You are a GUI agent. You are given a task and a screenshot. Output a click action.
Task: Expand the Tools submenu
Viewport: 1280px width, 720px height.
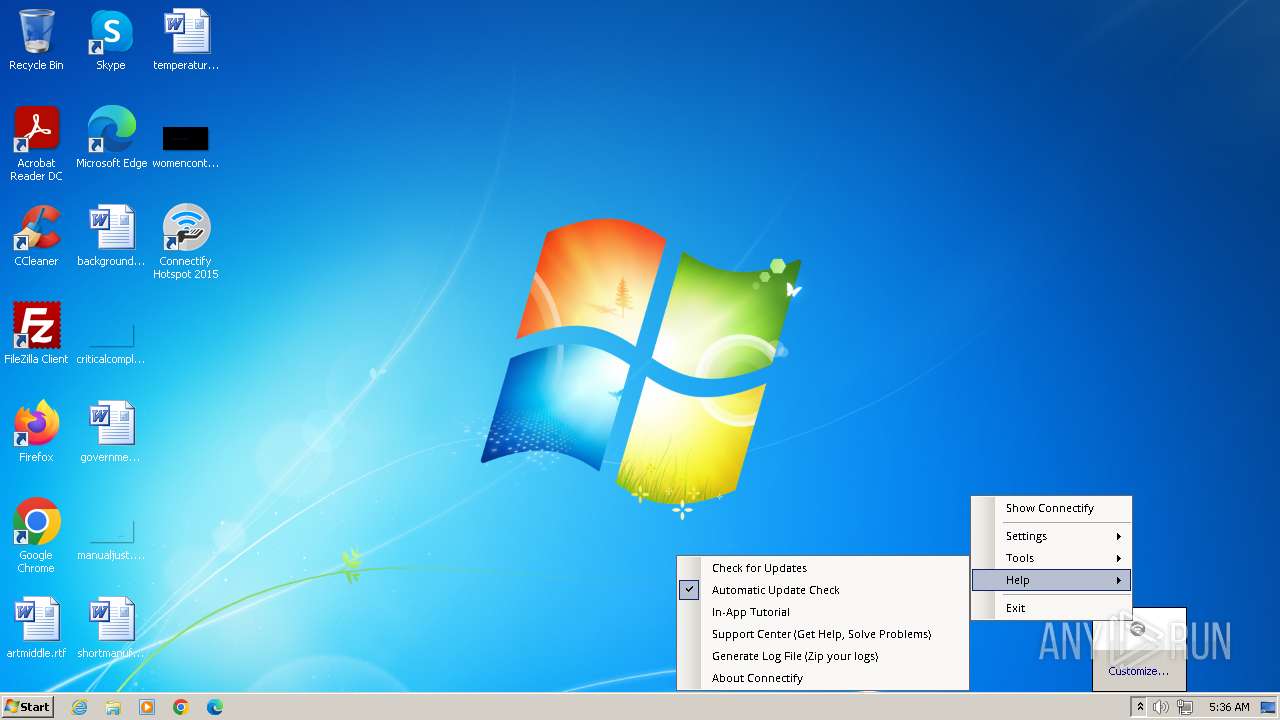(1051, 558)
